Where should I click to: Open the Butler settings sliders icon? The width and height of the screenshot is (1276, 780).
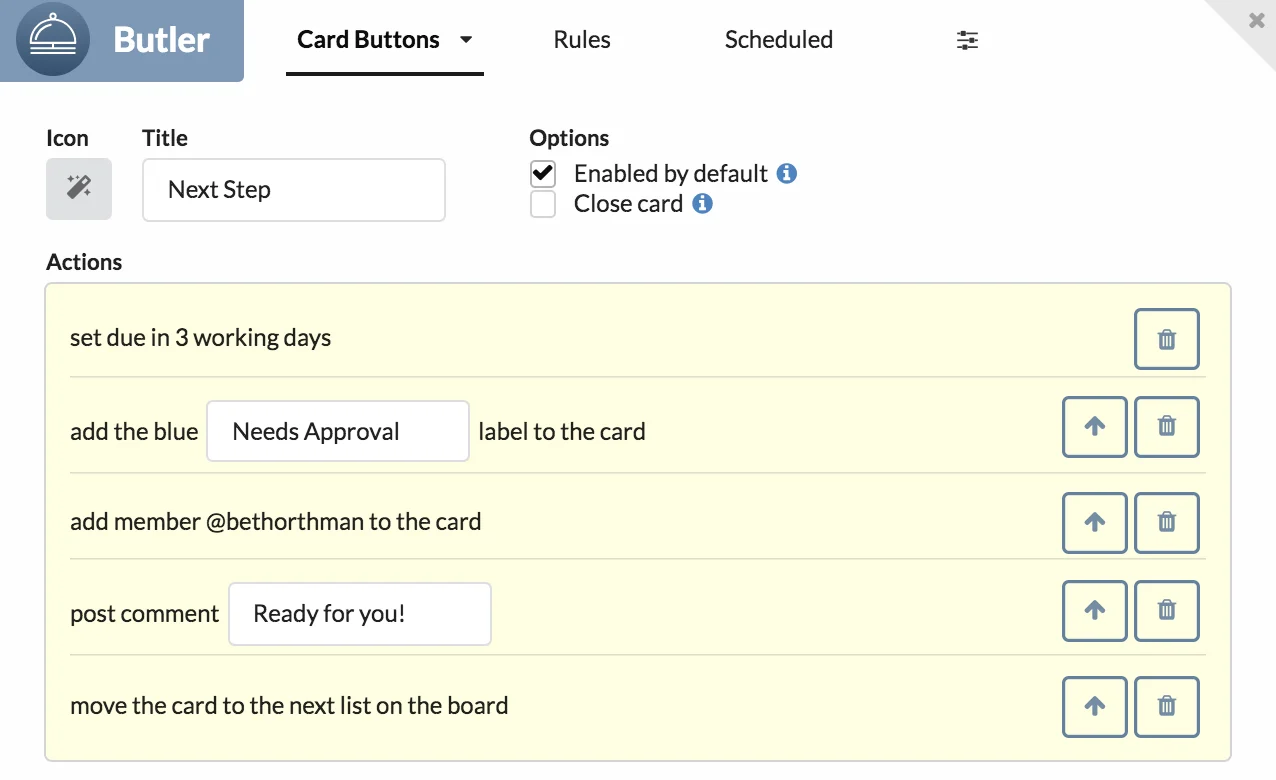966,40
